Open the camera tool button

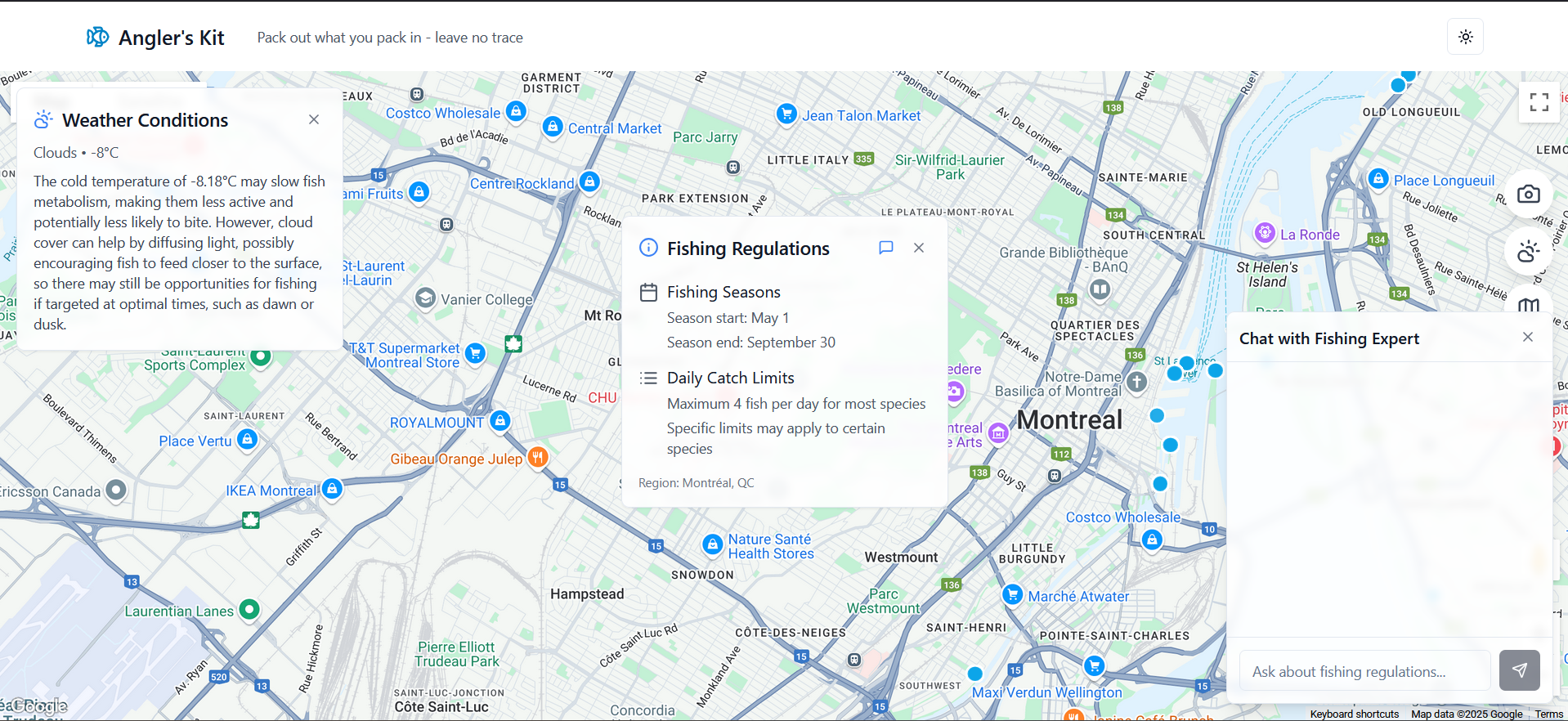pos(1529,195)
